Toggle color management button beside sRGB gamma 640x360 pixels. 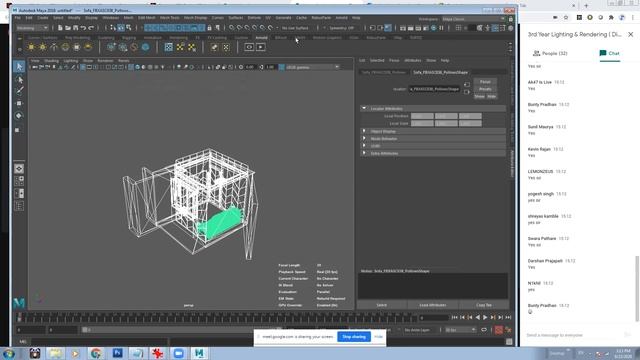click(x=282, y=67)
